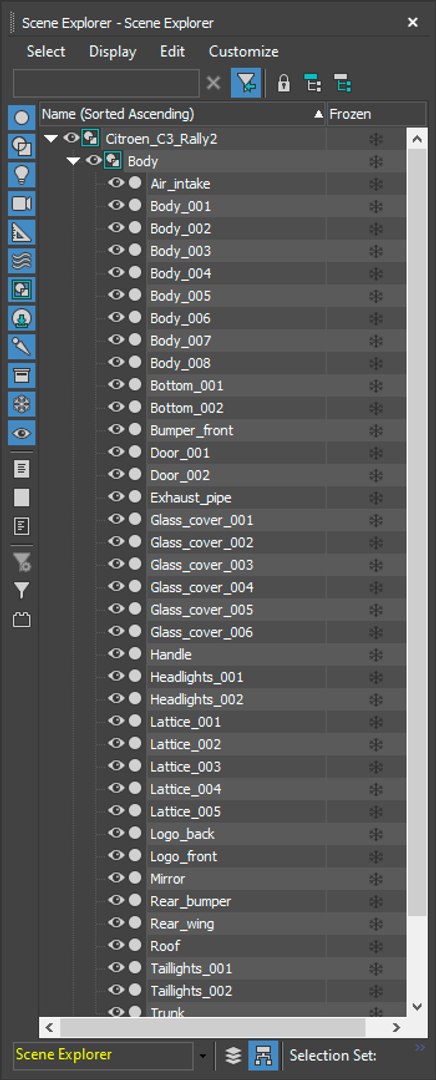Click plain funnel filter icon in sidebar
Screen dimensions: 436x1080
[21, 590]
